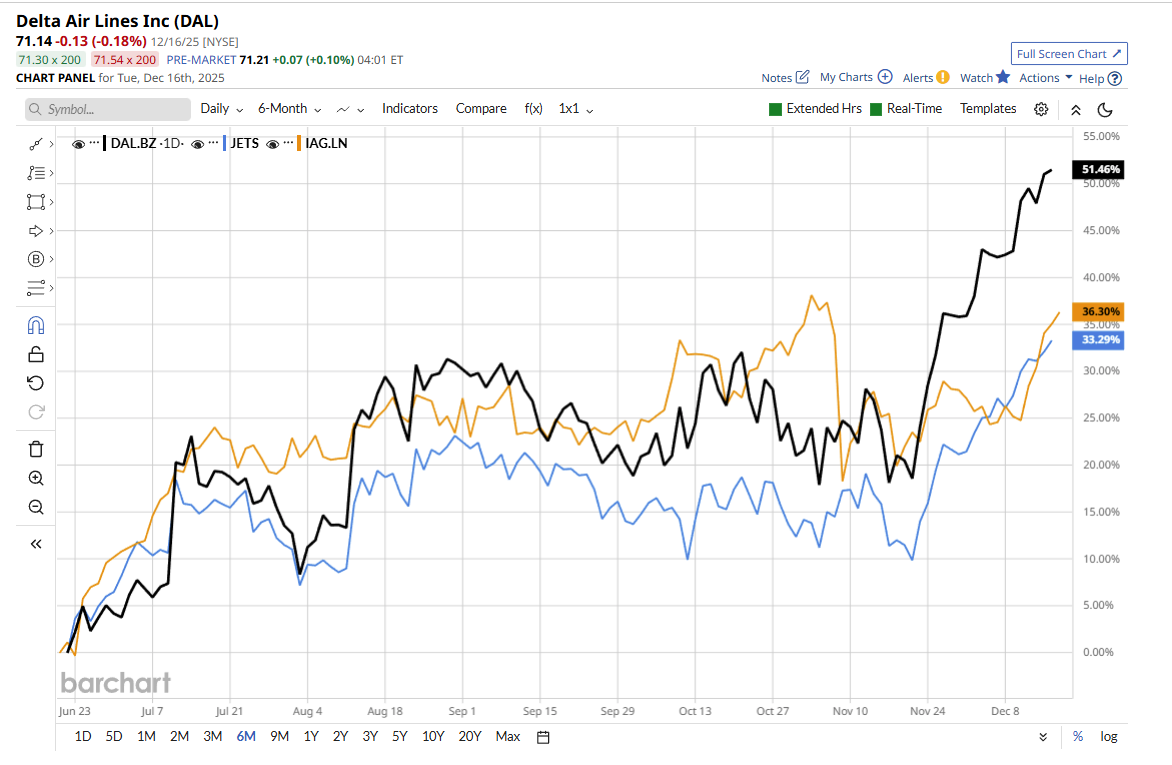1172x765 pixels.
Task: Click the Full Screen Chart button
Action: (1069, 54)
